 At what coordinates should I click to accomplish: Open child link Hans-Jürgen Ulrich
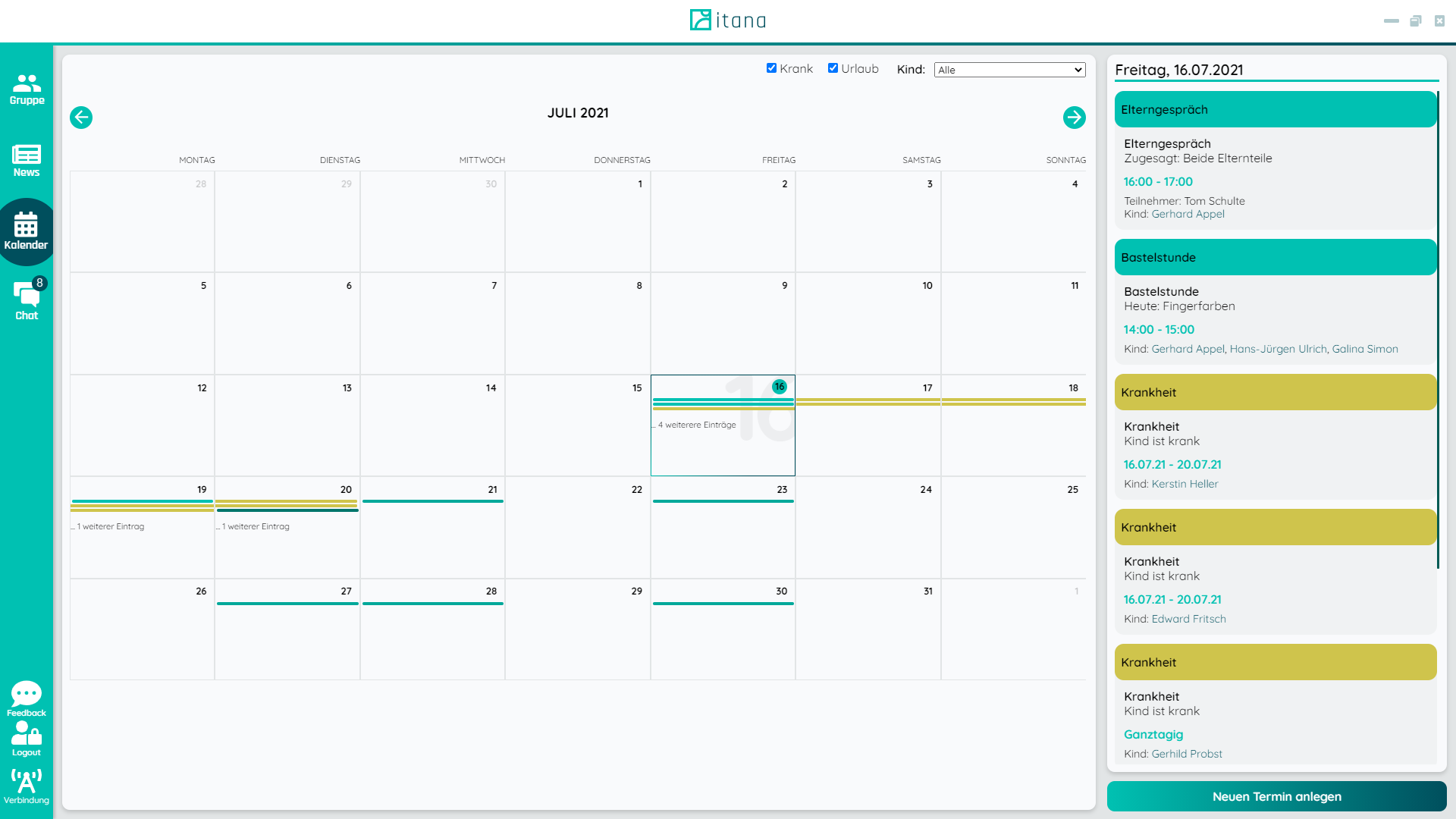tap(1278, 349)
